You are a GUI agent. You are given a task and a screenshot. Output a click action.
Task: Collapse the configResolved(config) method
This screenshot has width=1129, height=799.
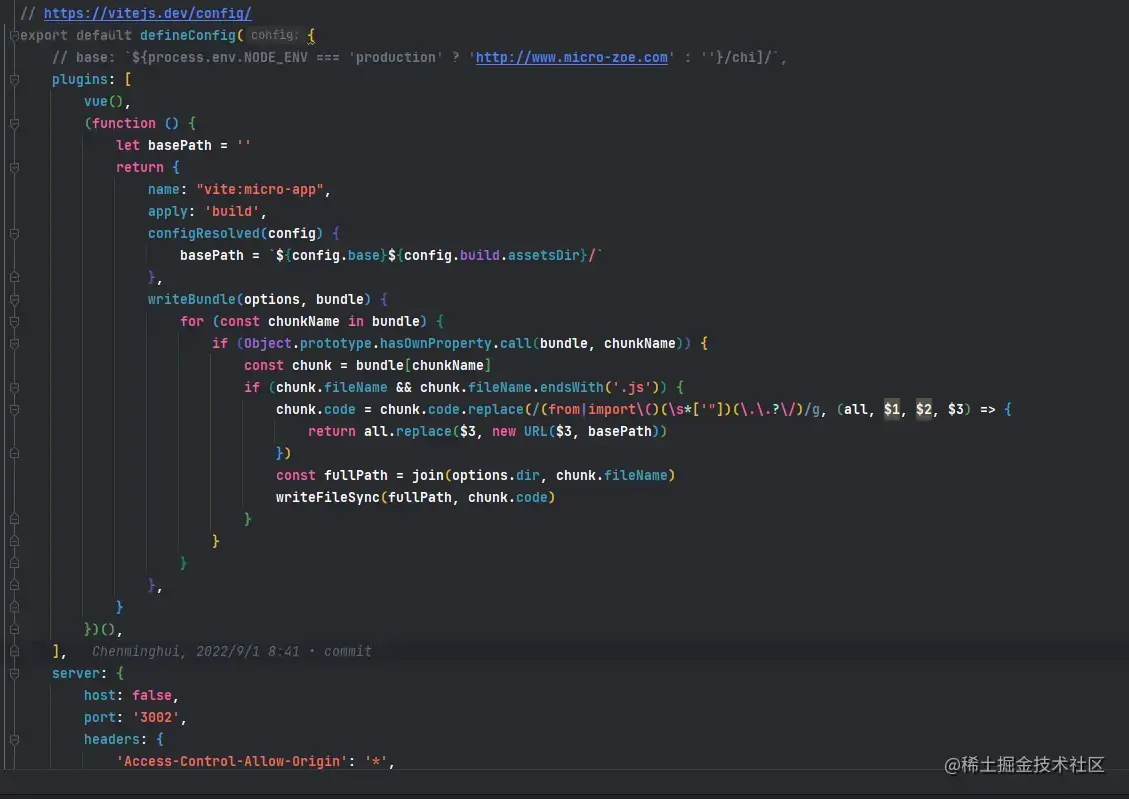(14, 234)
